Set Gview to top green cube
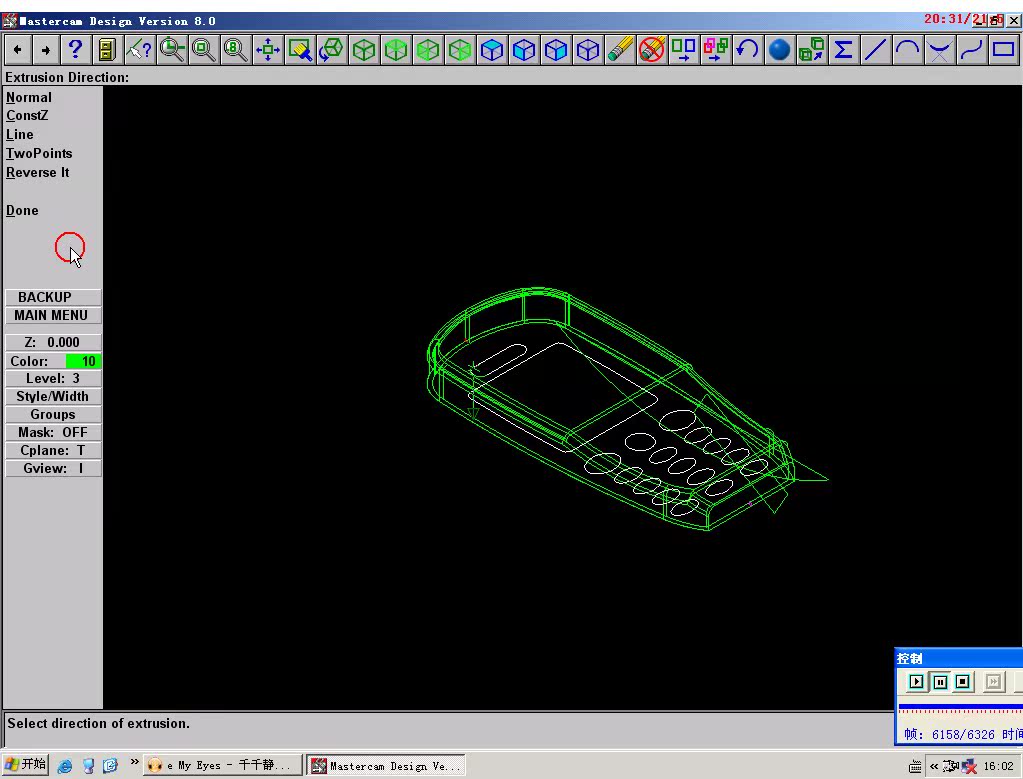This screenshot has width=1023, height=779. pyautogui.click(x=395, y=50)
